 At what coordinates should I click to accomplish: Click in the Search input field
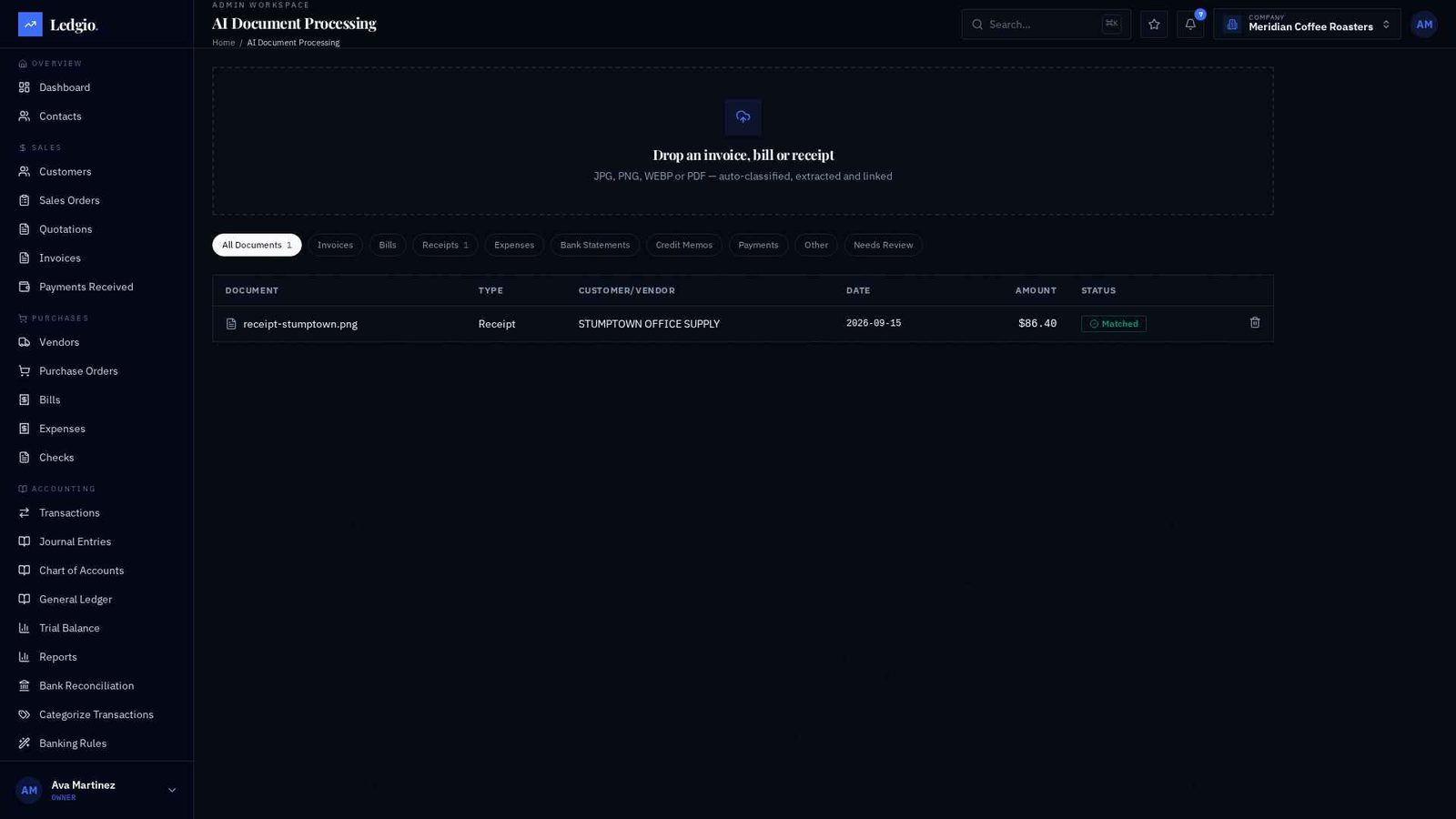pyautogui.click(x=1045, y=25)
